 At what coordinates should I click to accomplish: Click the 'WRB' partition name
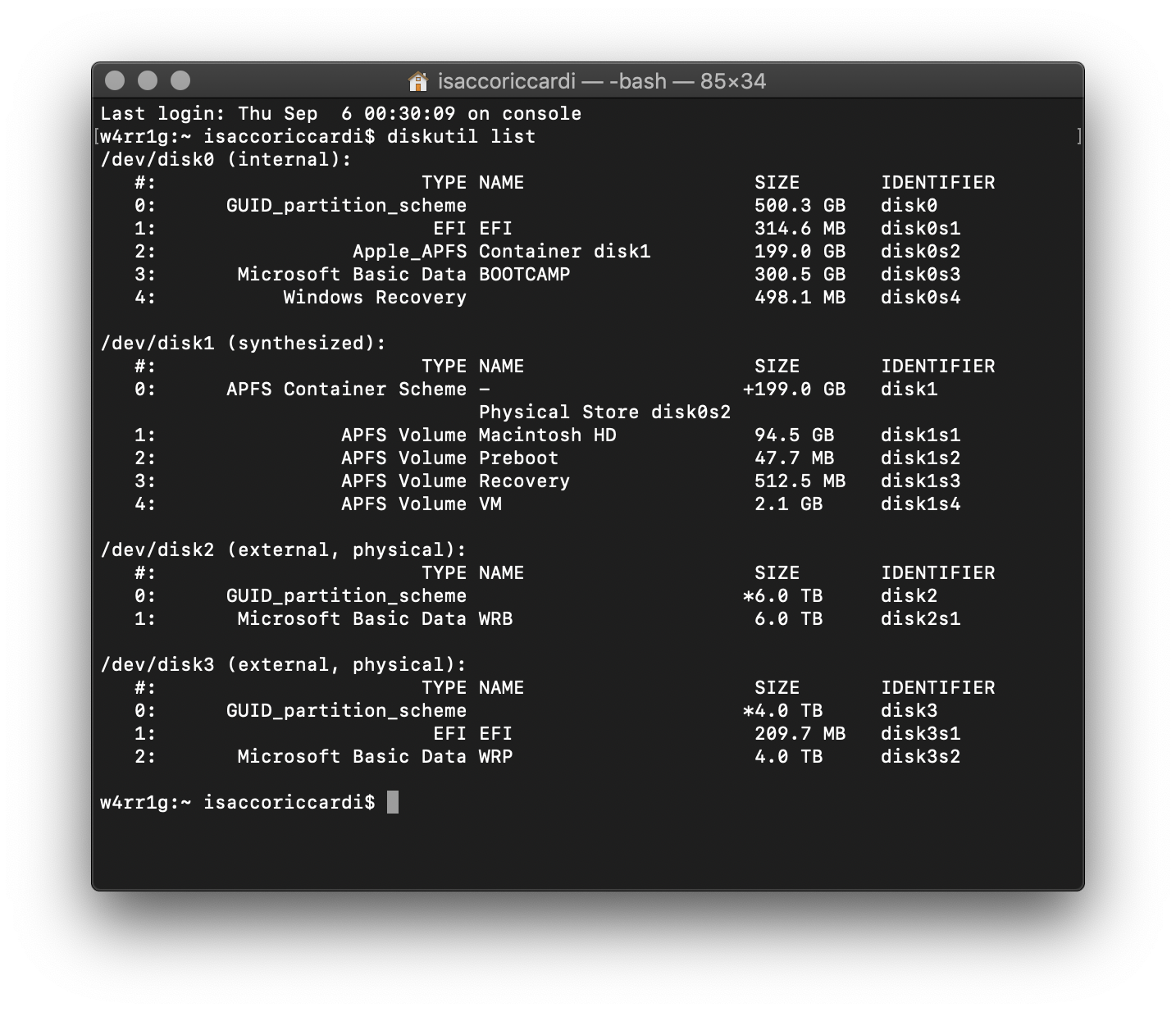(x=496, y=618)
